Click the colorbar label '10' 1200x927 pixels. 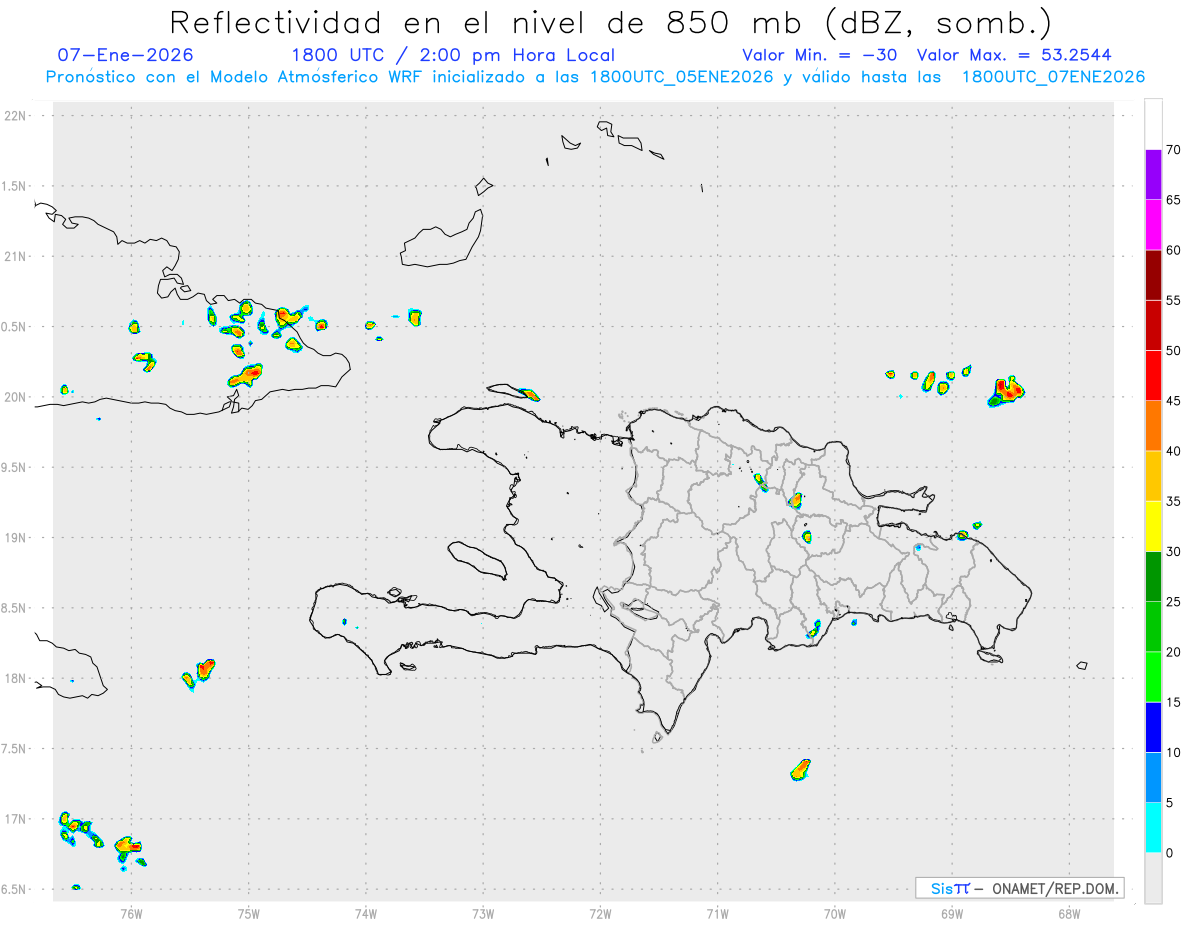coord(1174,752)
